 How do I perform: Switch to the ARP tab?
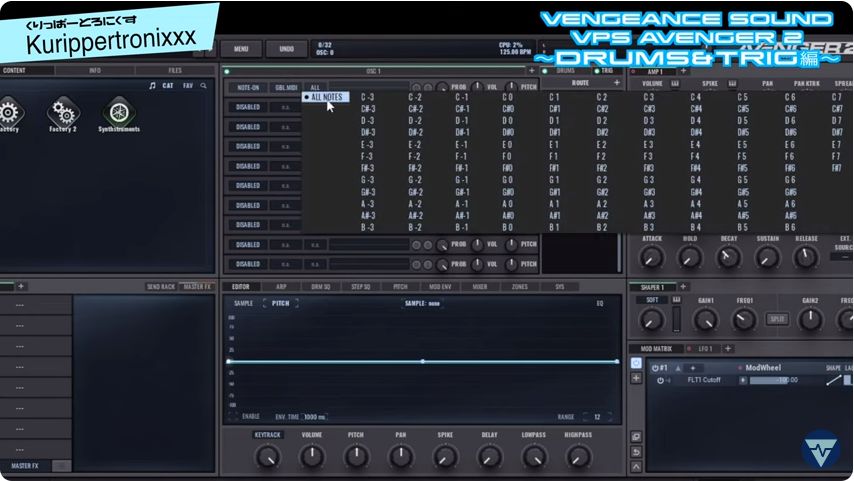click(281, 287)
